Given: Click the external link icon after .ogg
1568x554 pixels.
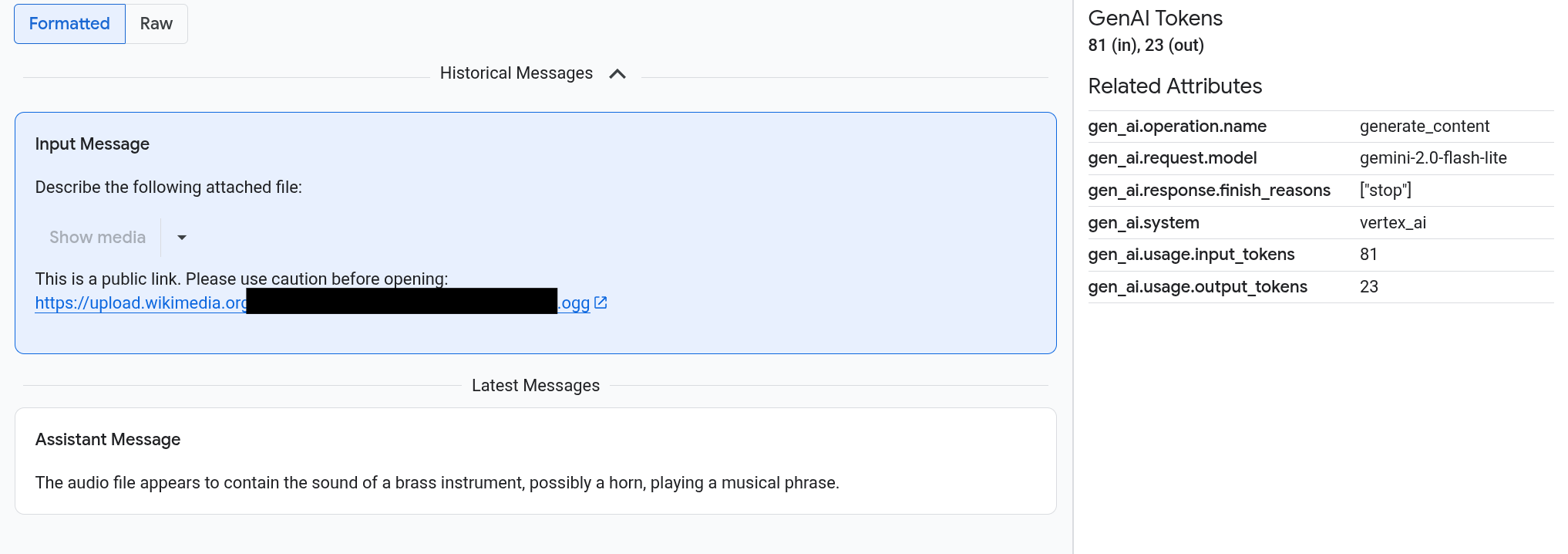Looking at the screenshot, I should coord(601,303).
